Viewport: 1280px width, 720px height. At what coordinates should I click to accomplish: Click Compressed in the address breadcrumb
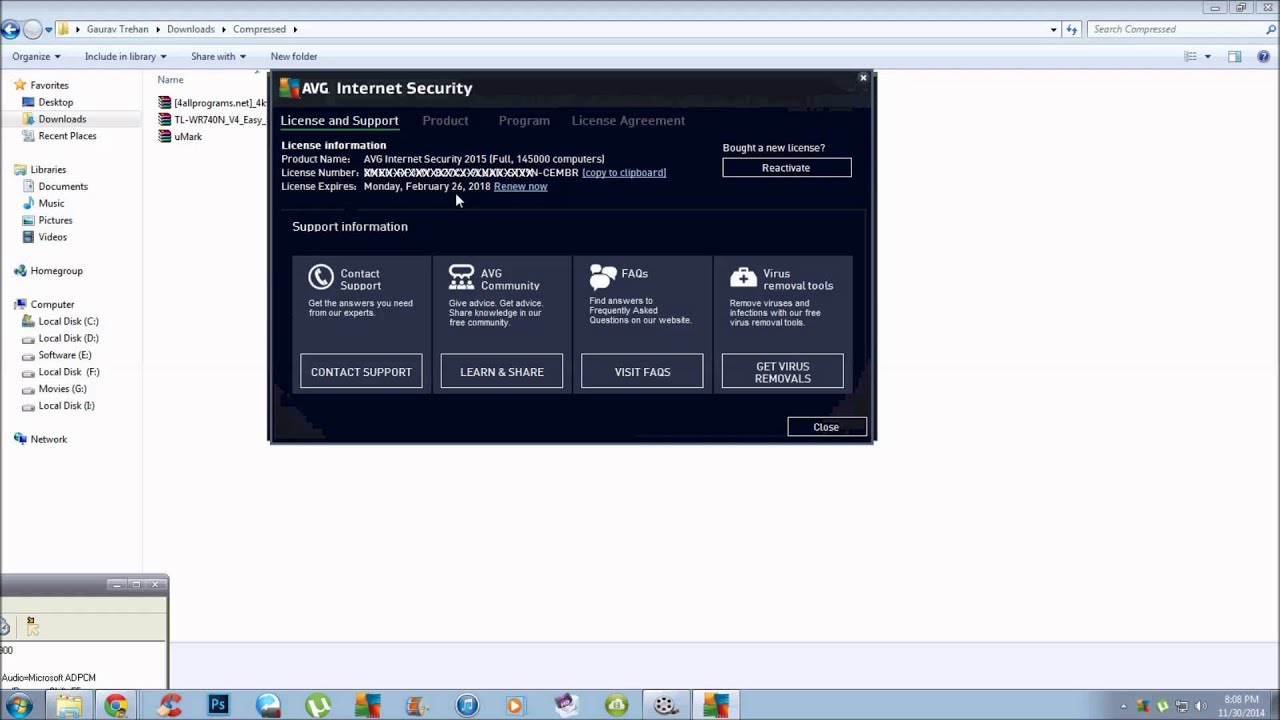[x=259, y=30]
